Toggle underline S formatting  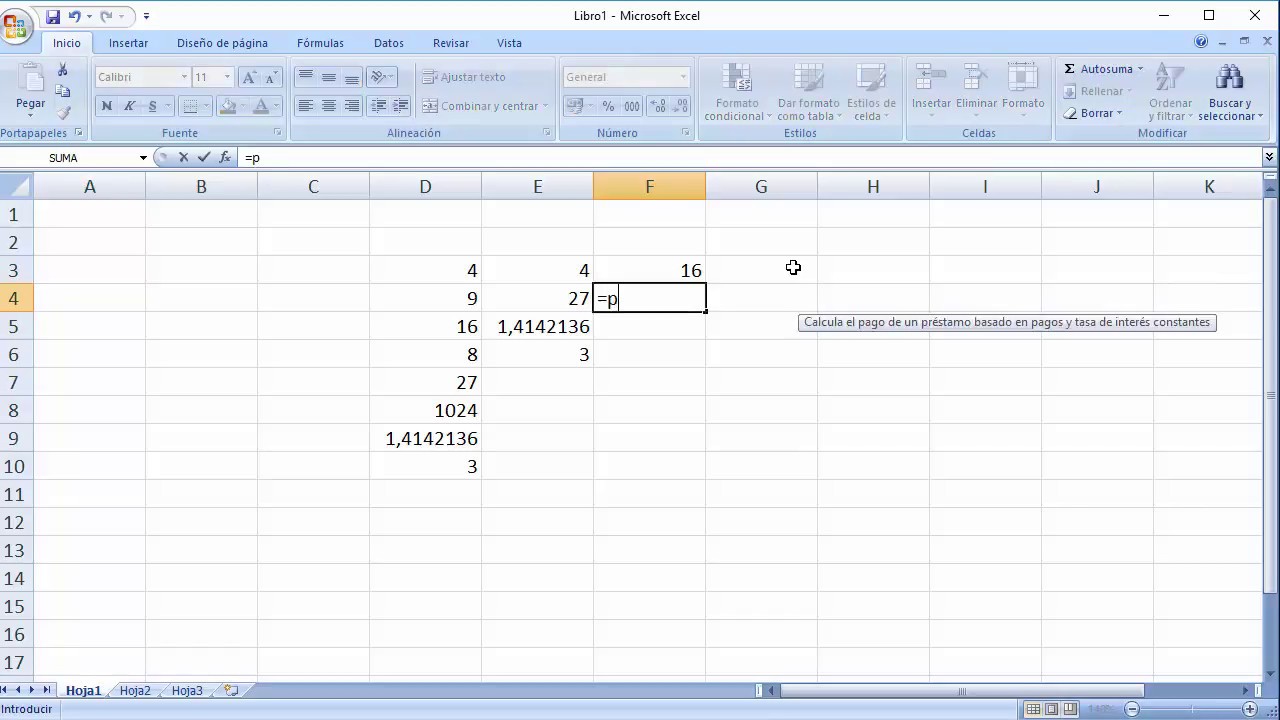152,106
